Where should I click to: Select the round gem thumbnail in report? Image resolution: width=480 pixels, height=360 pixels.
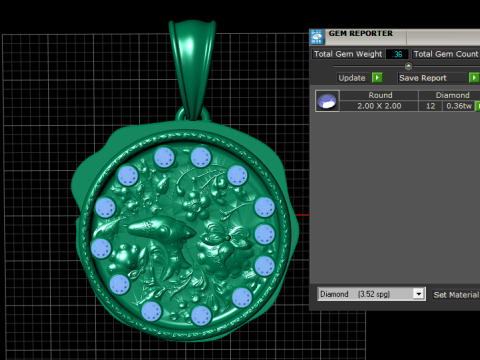point(327,101)
